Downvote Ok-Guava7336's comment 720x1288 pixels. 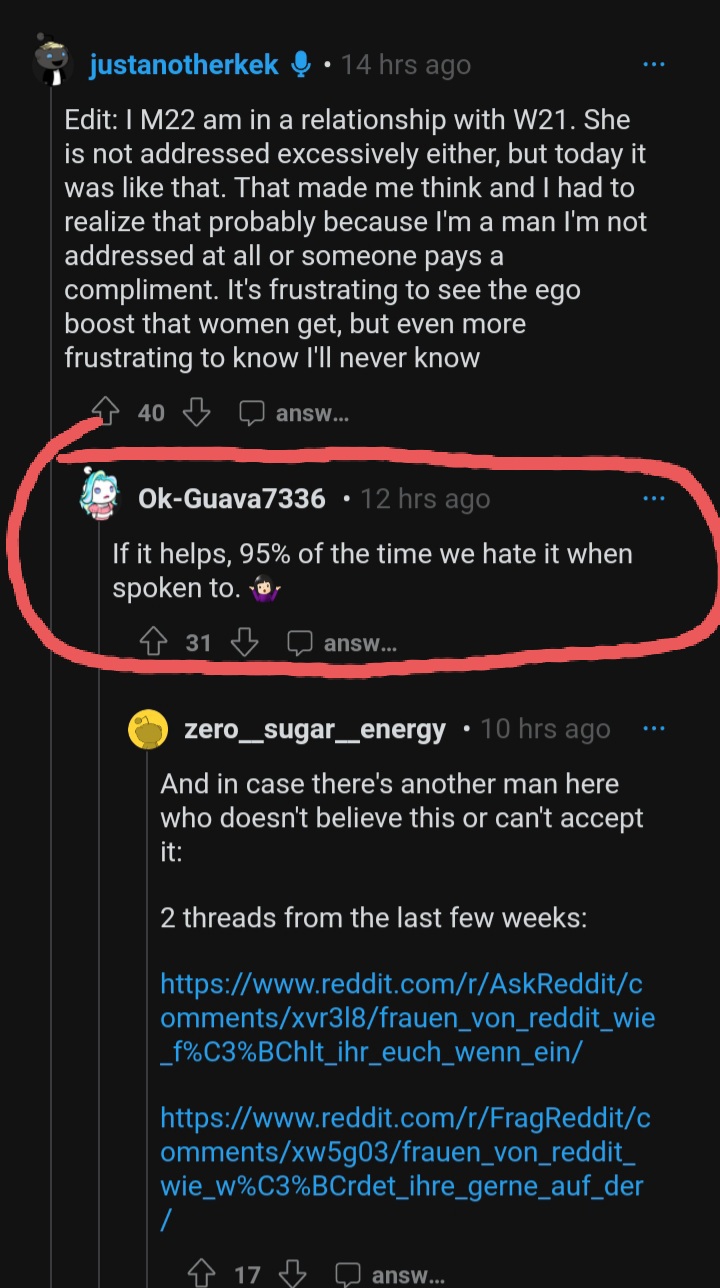pos(245,643)
